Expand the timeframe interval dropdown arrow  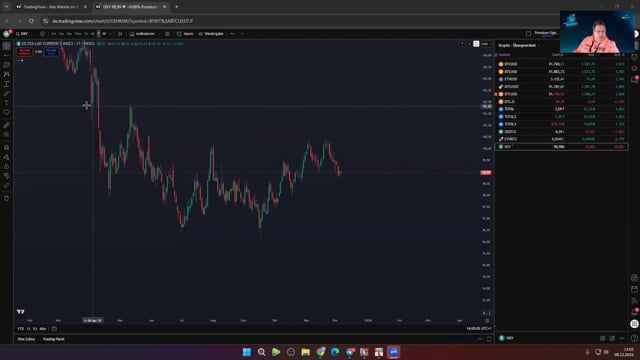coord(110,34)
